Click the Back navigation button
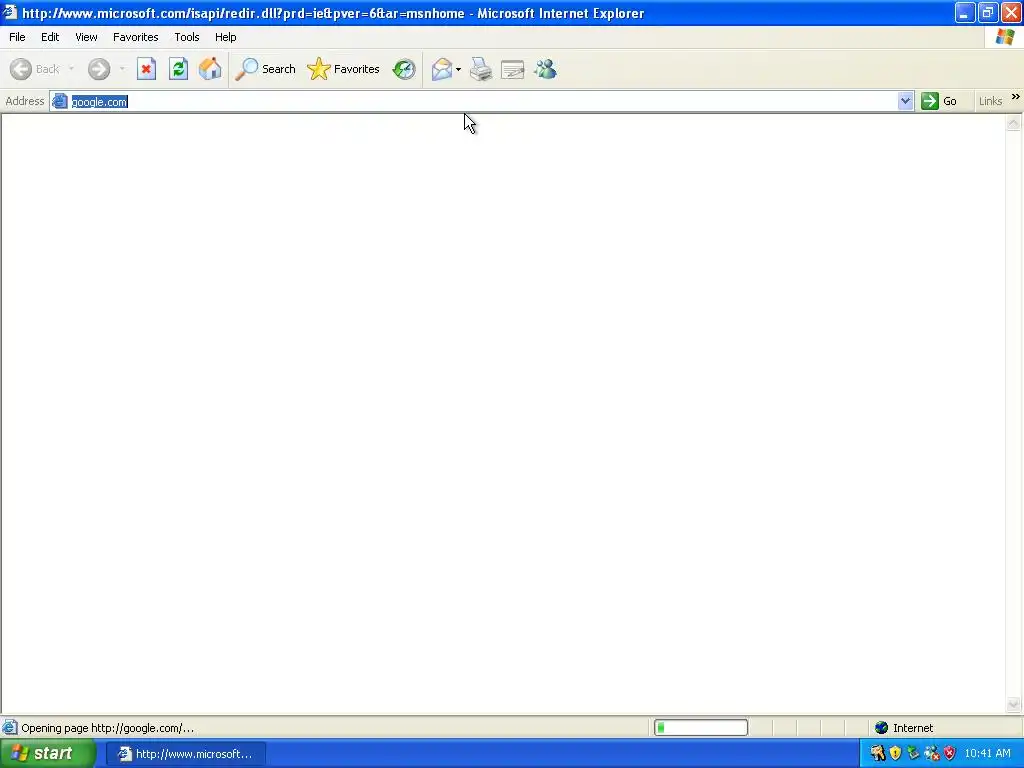Screen dimensions: 1024x768 pos(35,69)
